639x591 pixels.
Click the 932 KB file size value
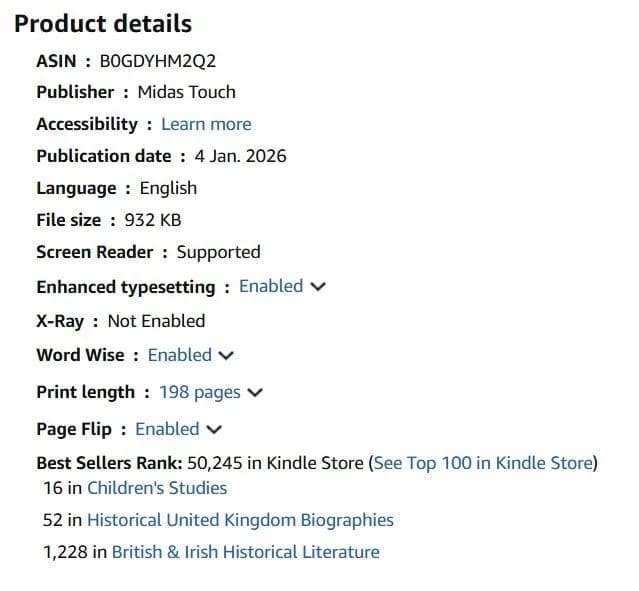[x=153, y=220]
